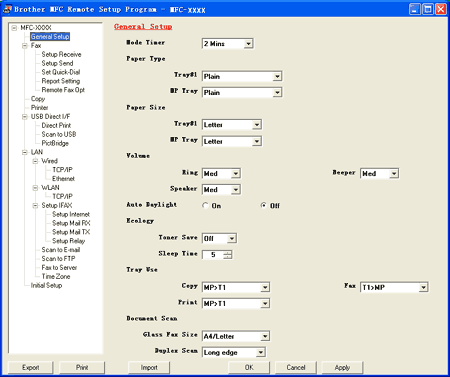Image resolution: width=450 pixels, height=377 pixels.
Task: Select Auto Daylight Off option
Action: pyautogui.click(x=264, y=206)
